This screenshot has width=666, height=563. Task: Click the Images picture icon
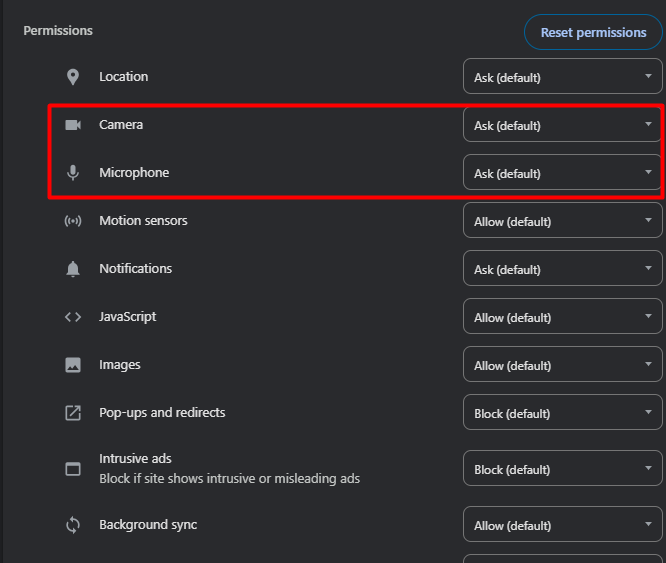pyautogui.click(x=73, y=365)
